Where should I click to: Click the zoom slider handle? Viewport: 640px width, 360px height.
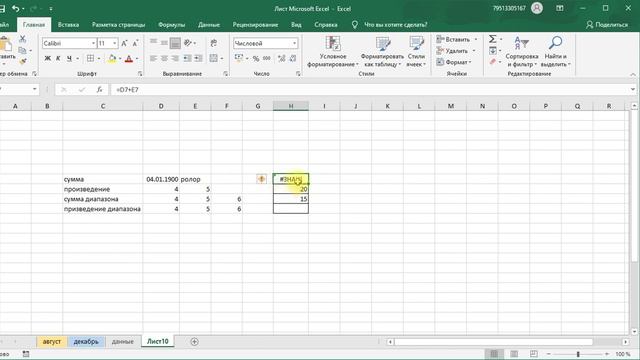[578, 354]
